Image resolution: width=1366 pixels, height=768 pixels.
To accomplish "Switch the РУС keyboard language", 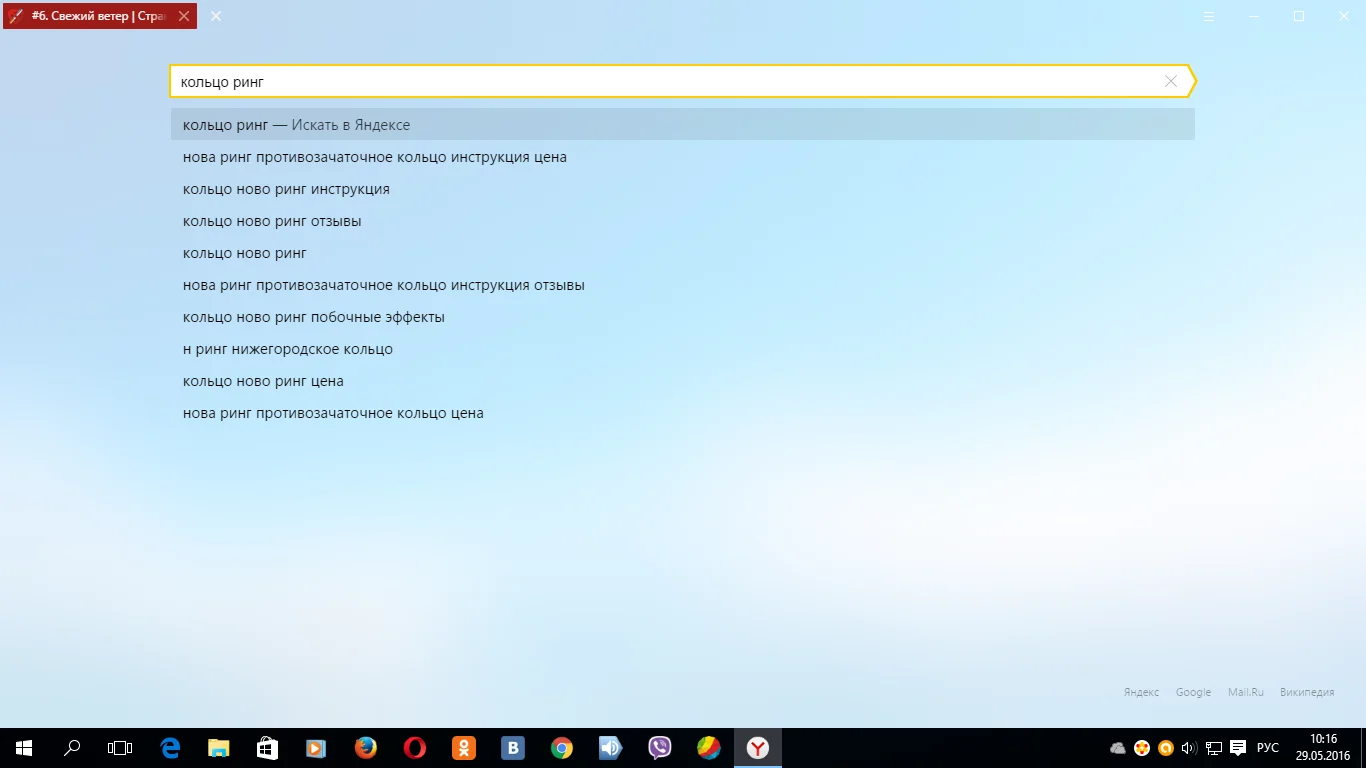I will tap(1268, 748).
